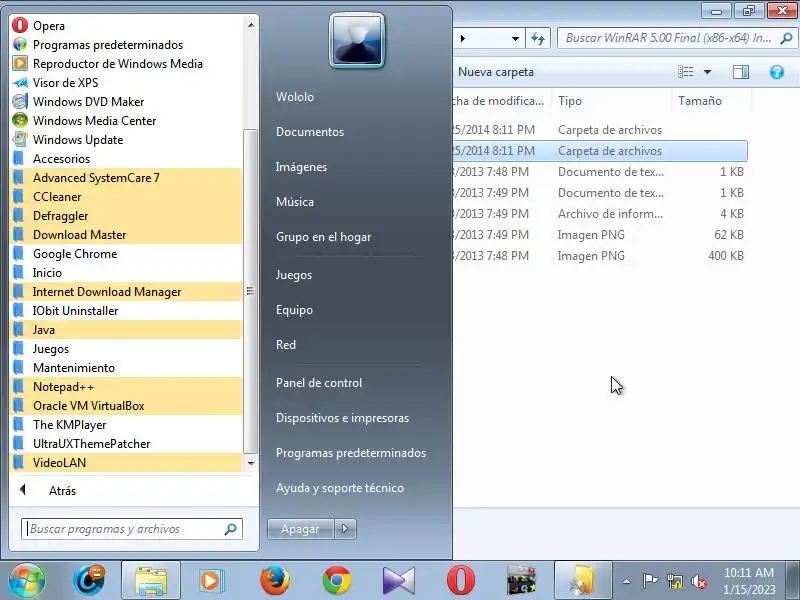Click the Explorer refresh button
The height and width of the screenshot is (600, 800).
(538, 38)
